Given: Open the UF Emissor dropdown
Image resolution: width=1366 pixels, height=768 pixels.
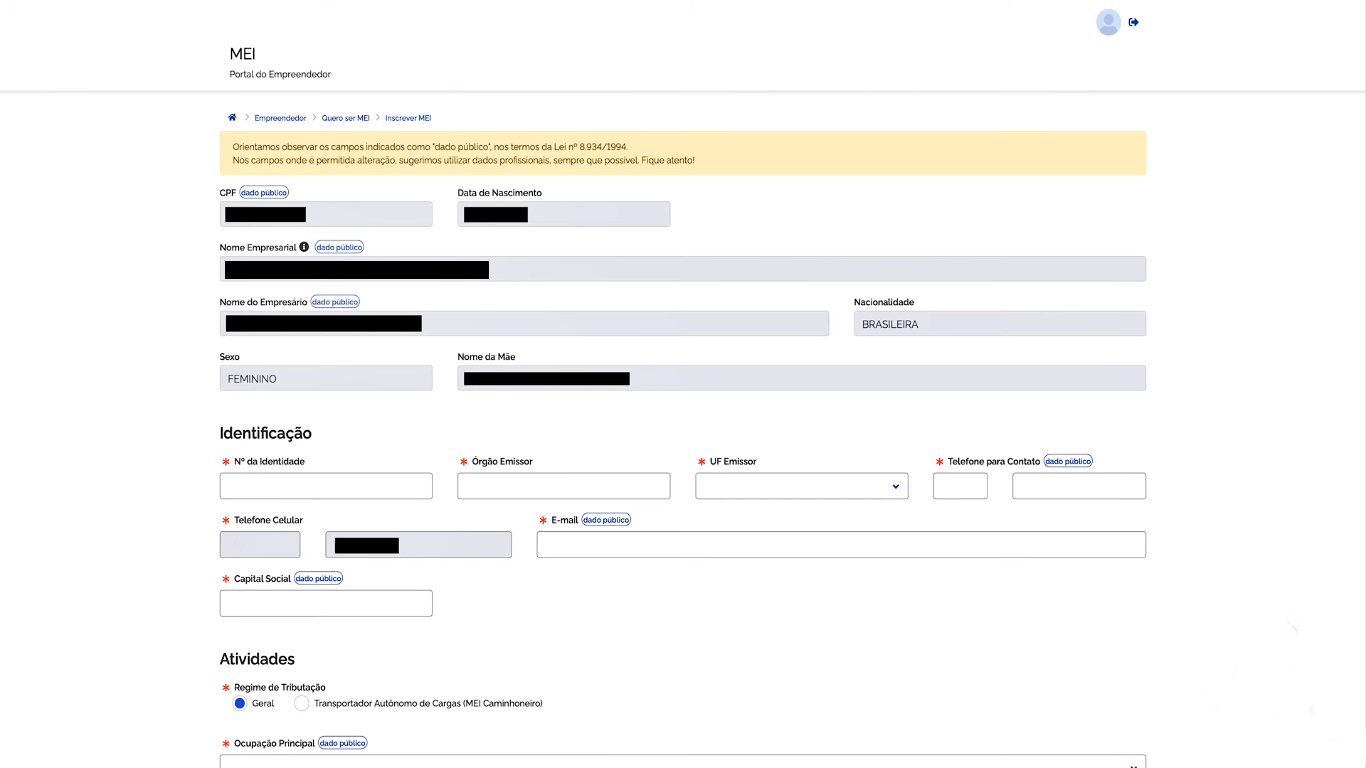Looking at the screenshot, I should [802, 486].
